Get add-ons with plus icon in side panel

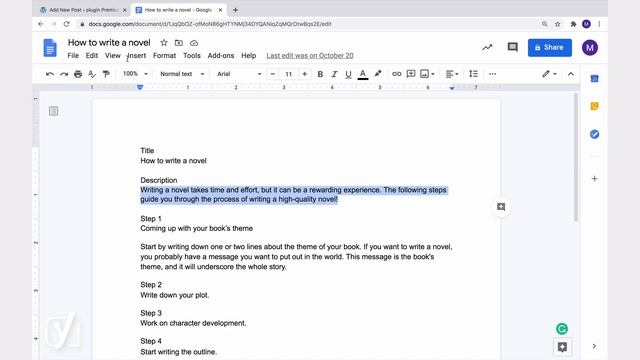pos(594,178)
